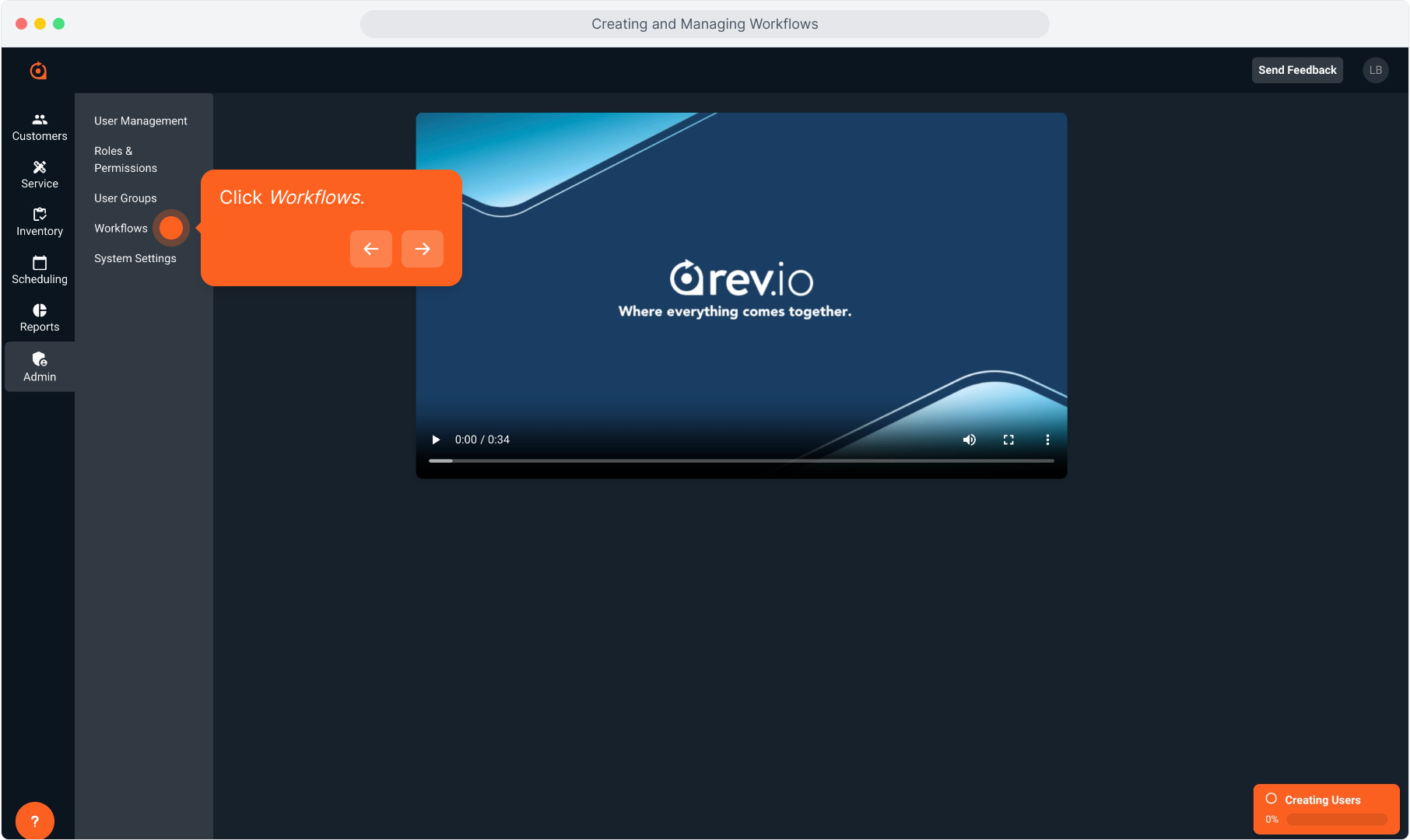Open the LB user avatar menu

pos(1376,70)
